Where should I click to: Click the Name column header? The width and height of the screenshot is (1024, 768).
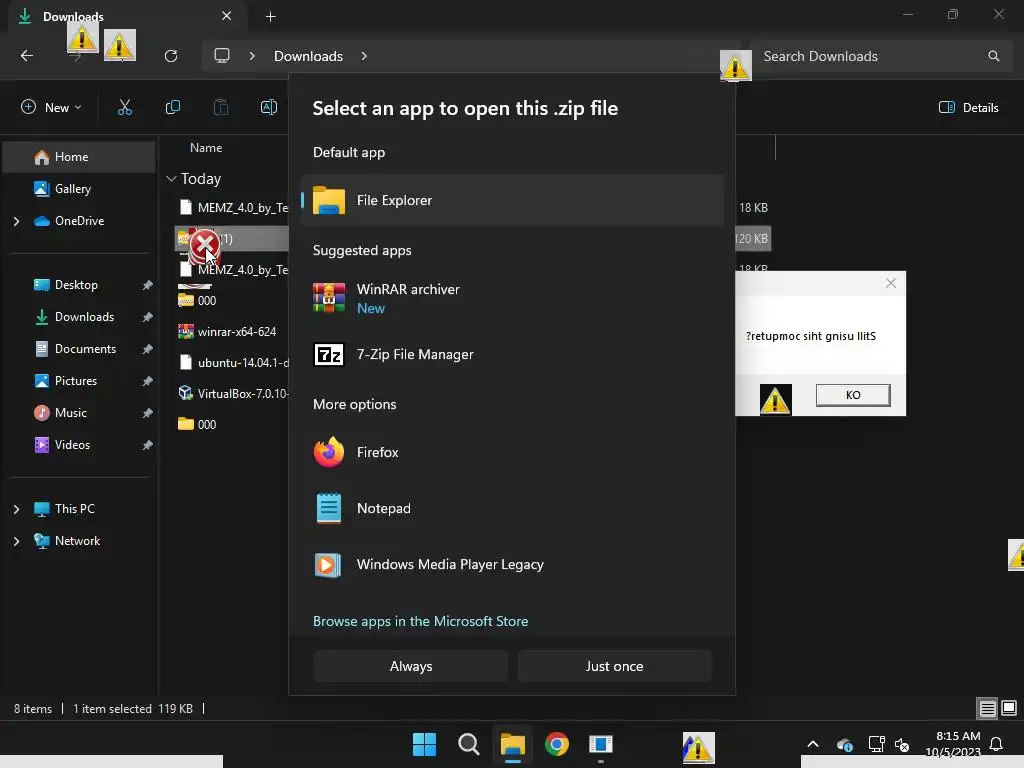click(x=206, y=148)
